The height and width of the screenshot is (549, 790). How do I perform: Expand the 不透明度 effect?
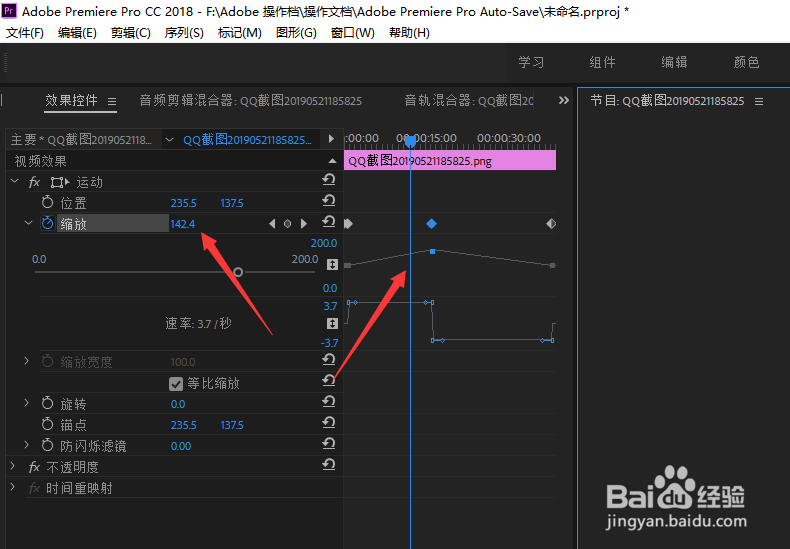pos(13,466)
